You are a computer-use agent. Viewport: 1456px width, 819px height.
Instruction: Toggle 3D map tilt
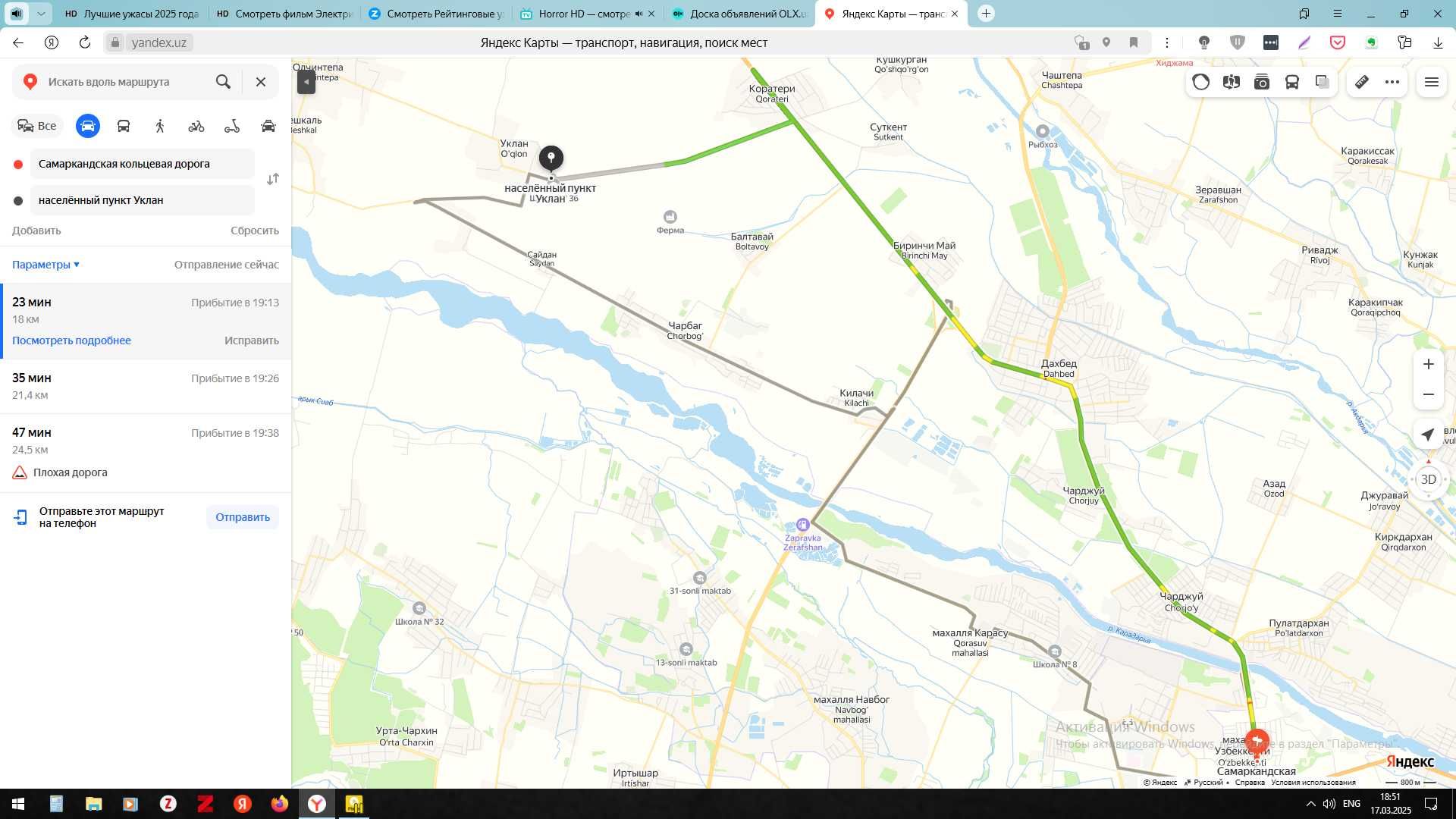pyautogui.click(x=1429, y=479)
